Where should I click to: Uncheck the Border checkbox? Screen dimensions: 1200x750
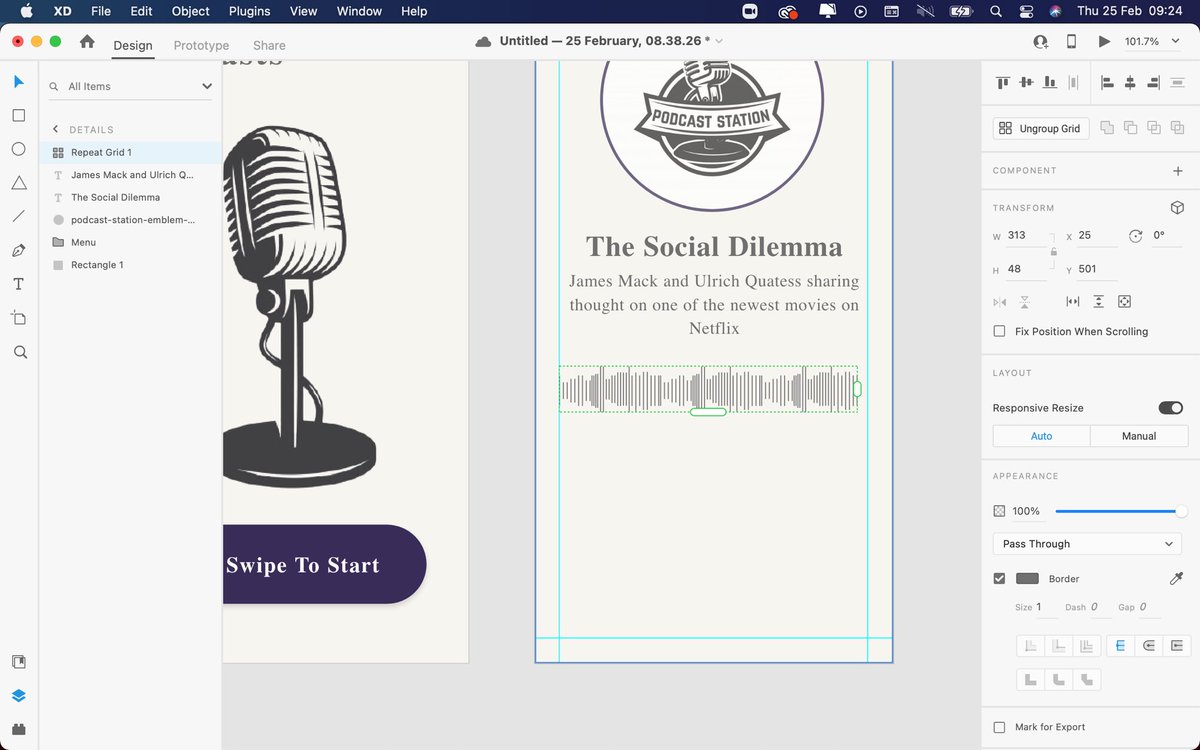[999, 578]
